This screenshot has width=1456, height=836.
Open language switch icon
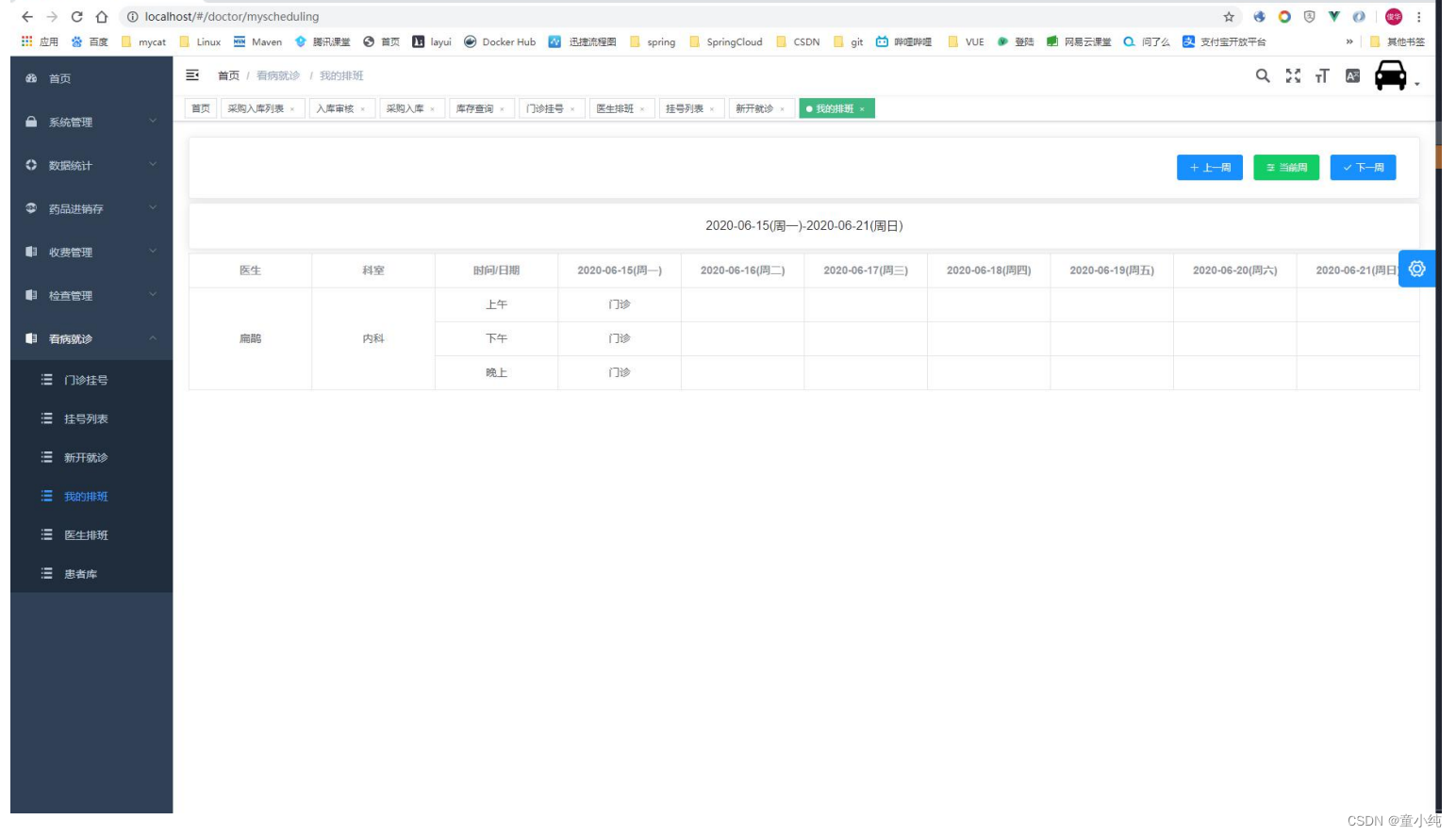[1352, 75]
